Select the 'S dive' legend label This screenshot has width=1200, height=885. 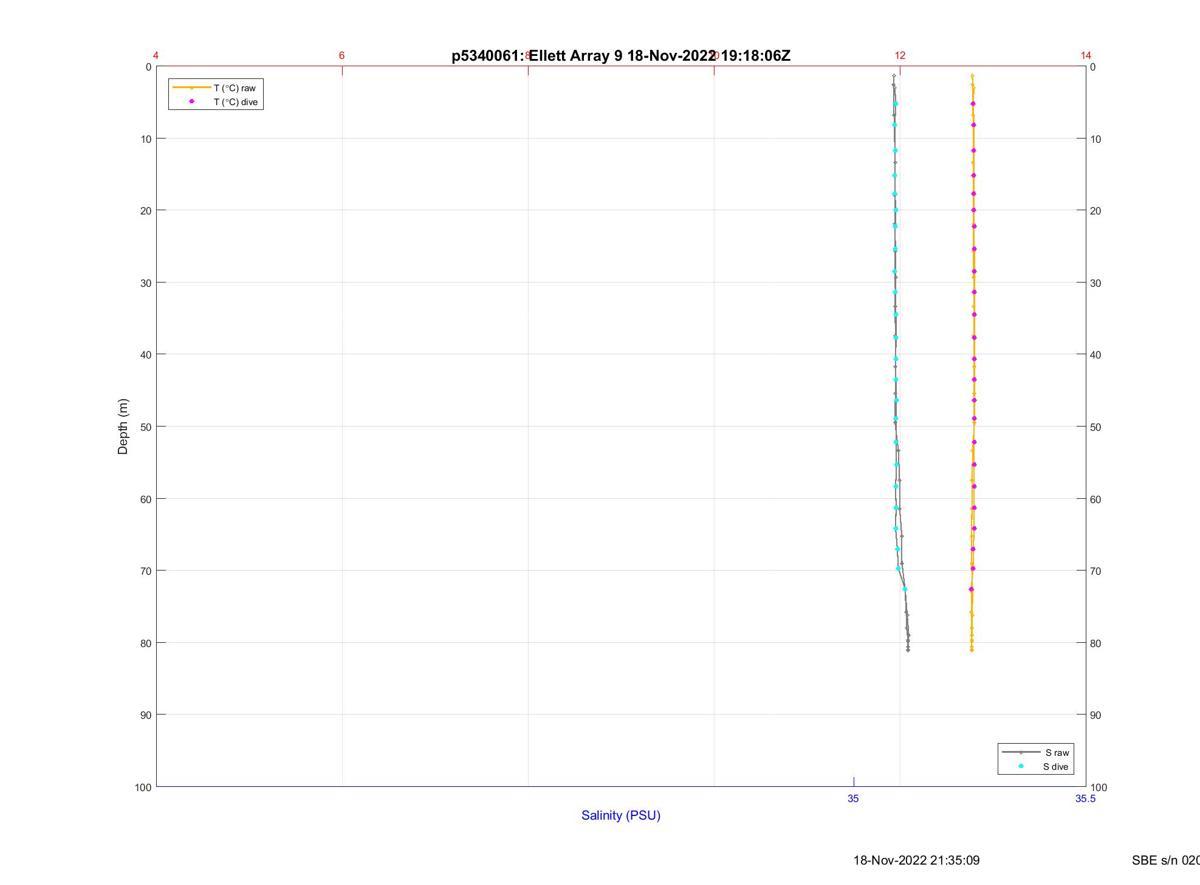1056,767
